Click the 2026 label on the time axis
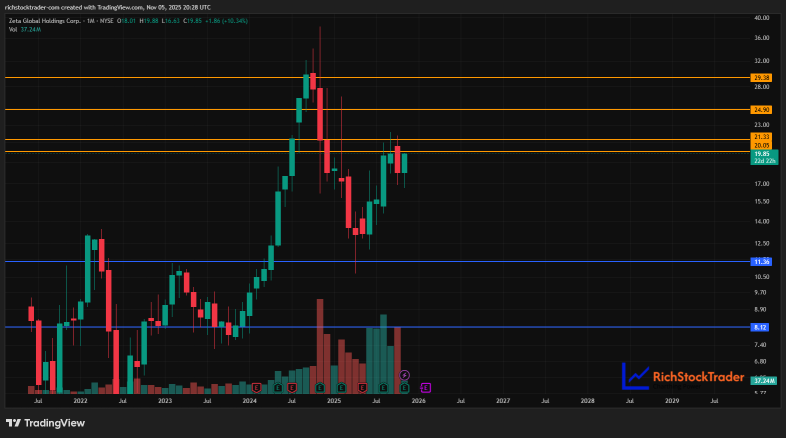This screenshot has width=786, height=438. [419, 400]
